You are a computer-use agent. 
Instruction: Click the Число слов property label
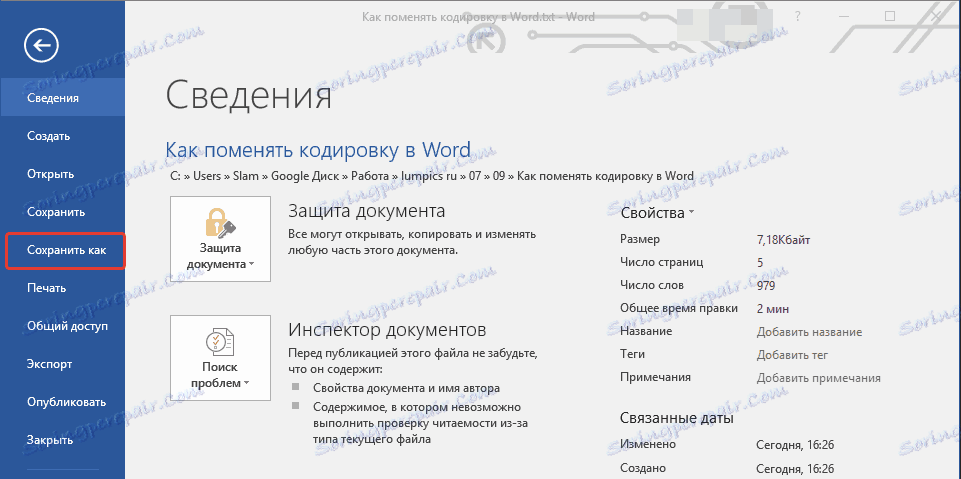(652, 285)
